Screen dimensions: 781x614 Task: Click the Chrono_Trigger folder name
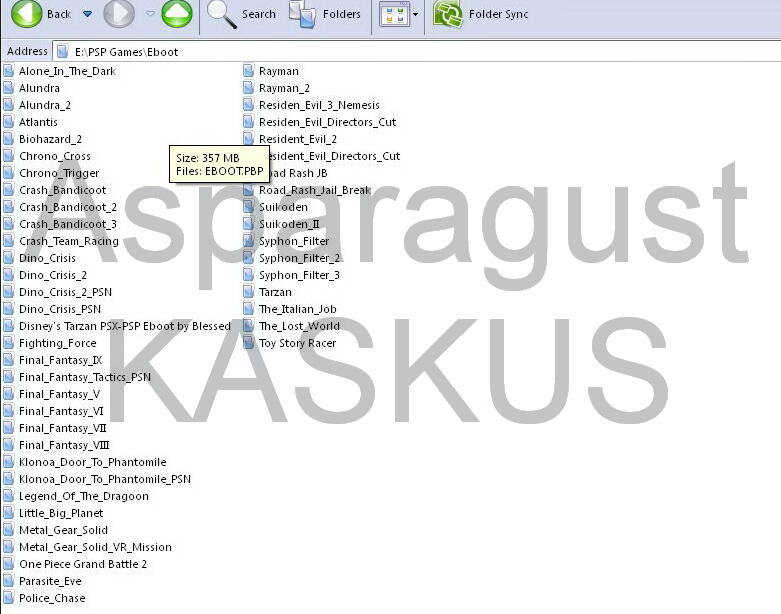click(x=59, y=173)
